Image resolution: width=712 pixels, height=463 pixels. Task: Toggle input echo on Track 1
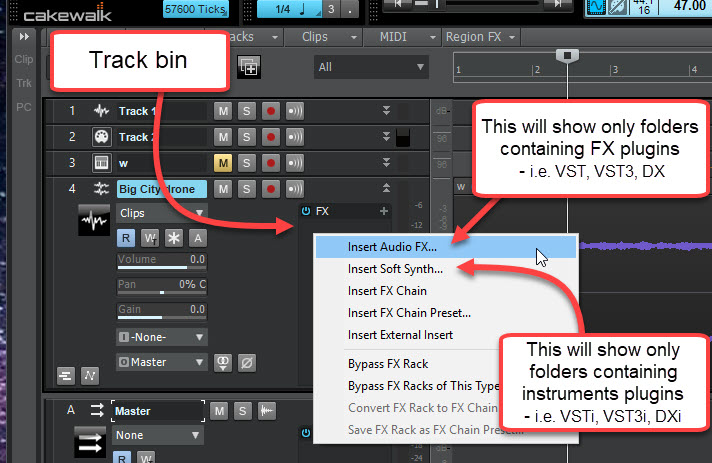point(295,111)
